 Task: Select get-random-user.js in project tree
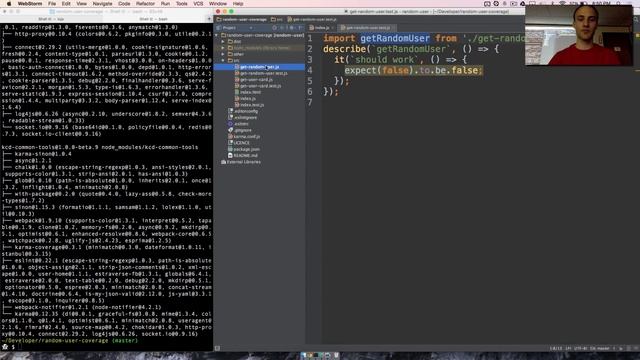(x=259, y=67)
